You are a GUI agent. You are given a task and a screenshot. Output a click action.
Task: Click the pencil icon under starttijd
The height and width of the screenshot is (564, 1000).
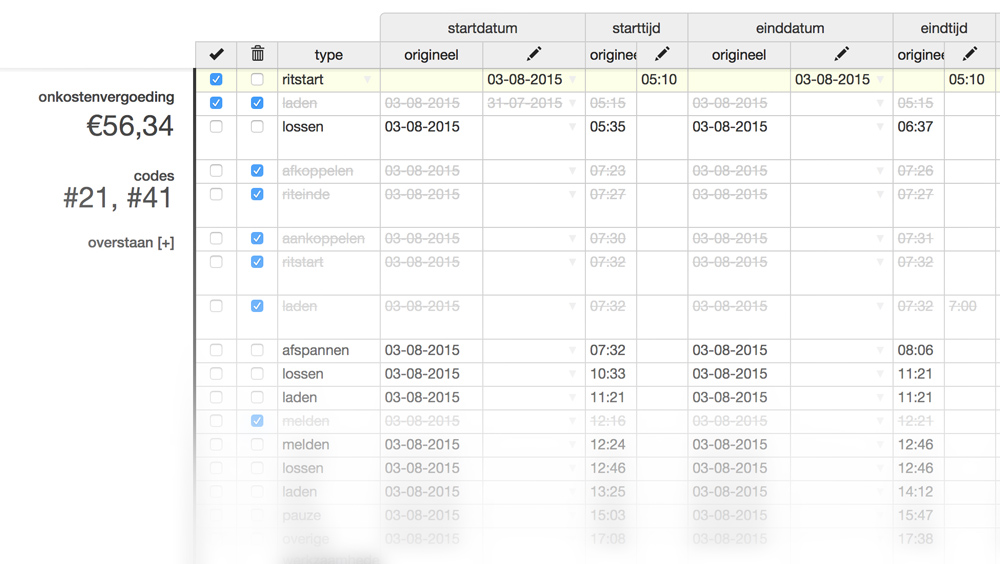pyautogui.click(x=661, y=54)
